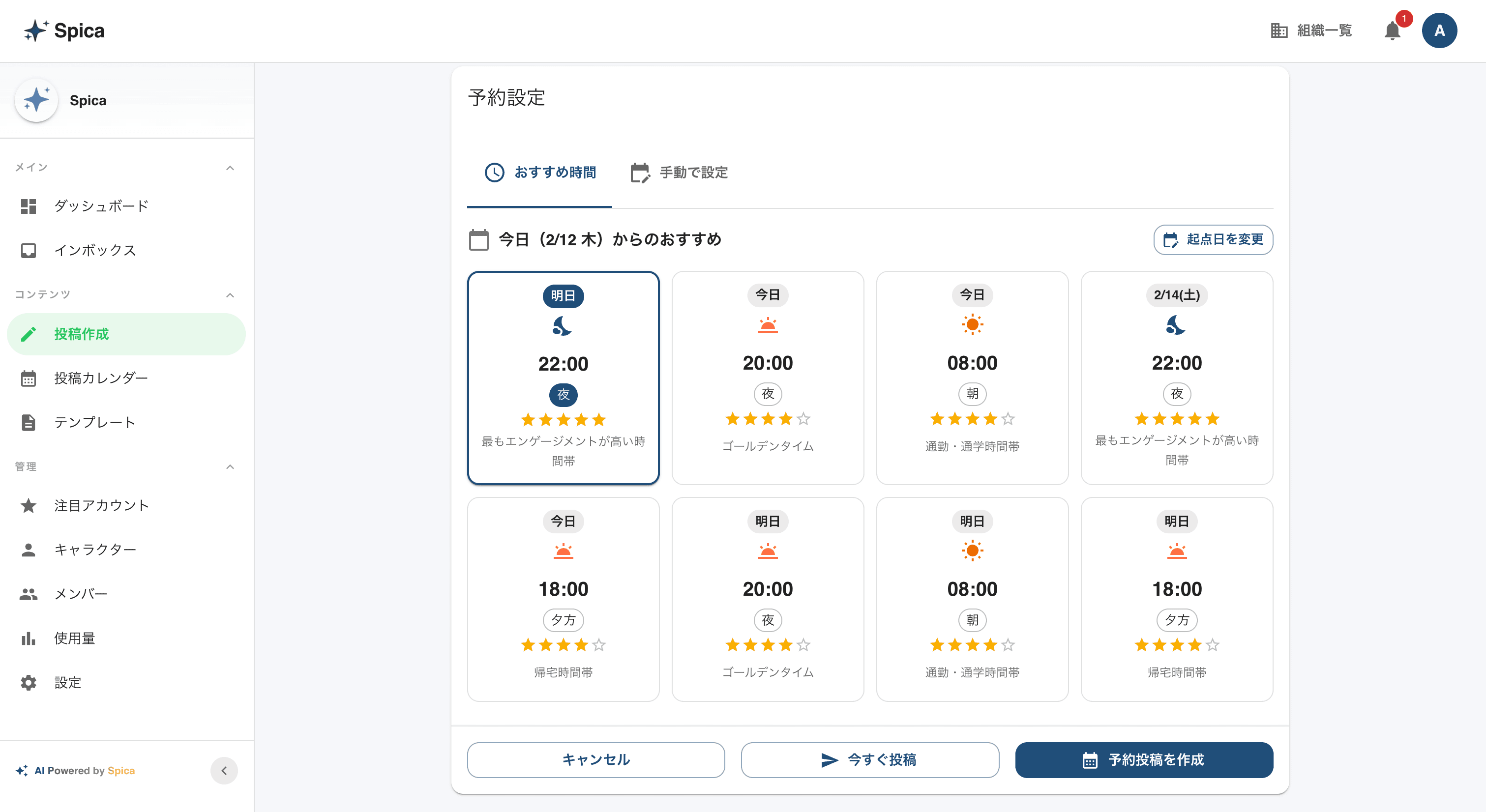This screenshot has height=812, width=1486.
Task: Select the 2/14(土) 22:00 night slot
Action: tap(1177, 378)
